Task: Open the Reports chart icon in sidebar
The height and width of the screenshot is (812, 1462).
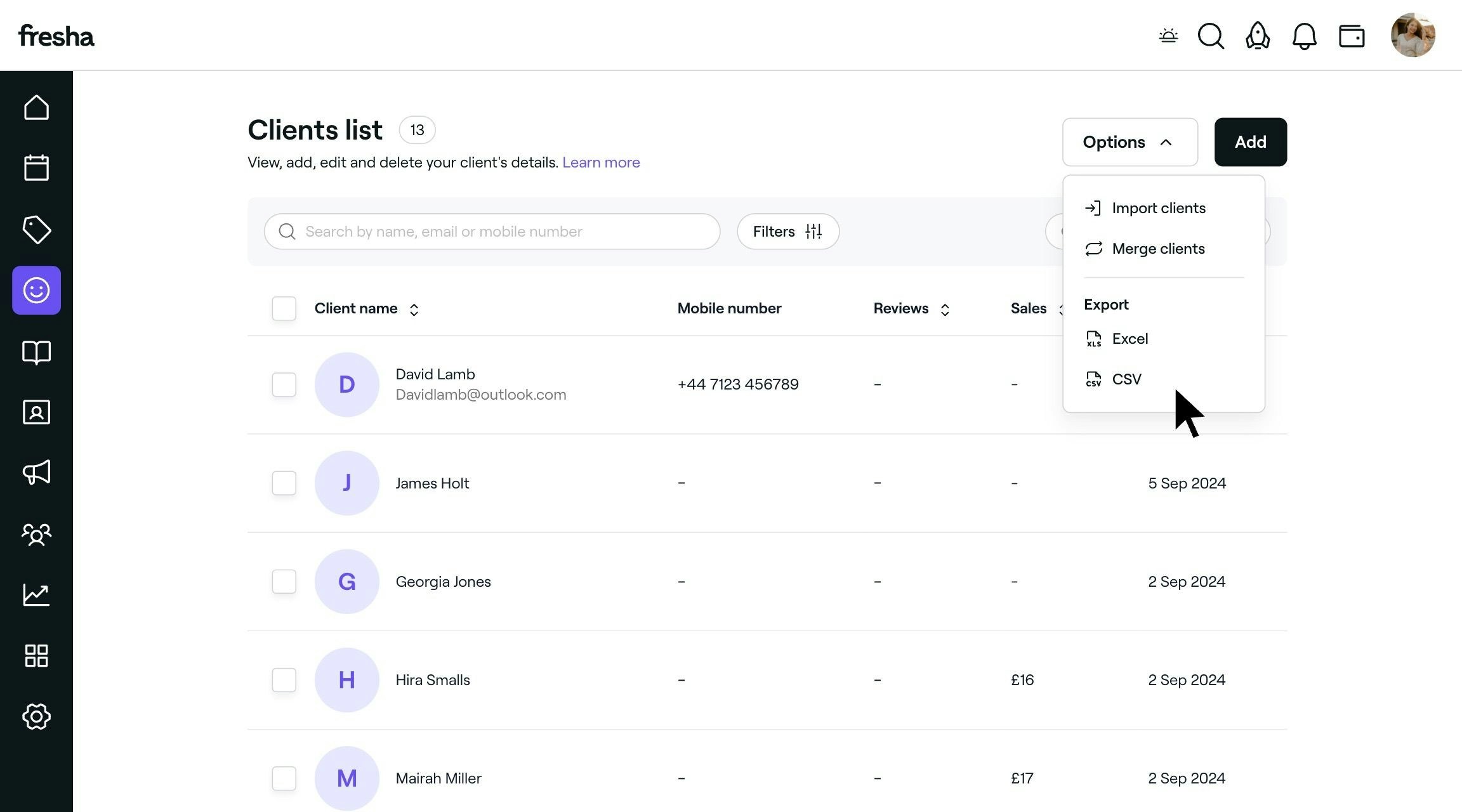Action: 36,594
